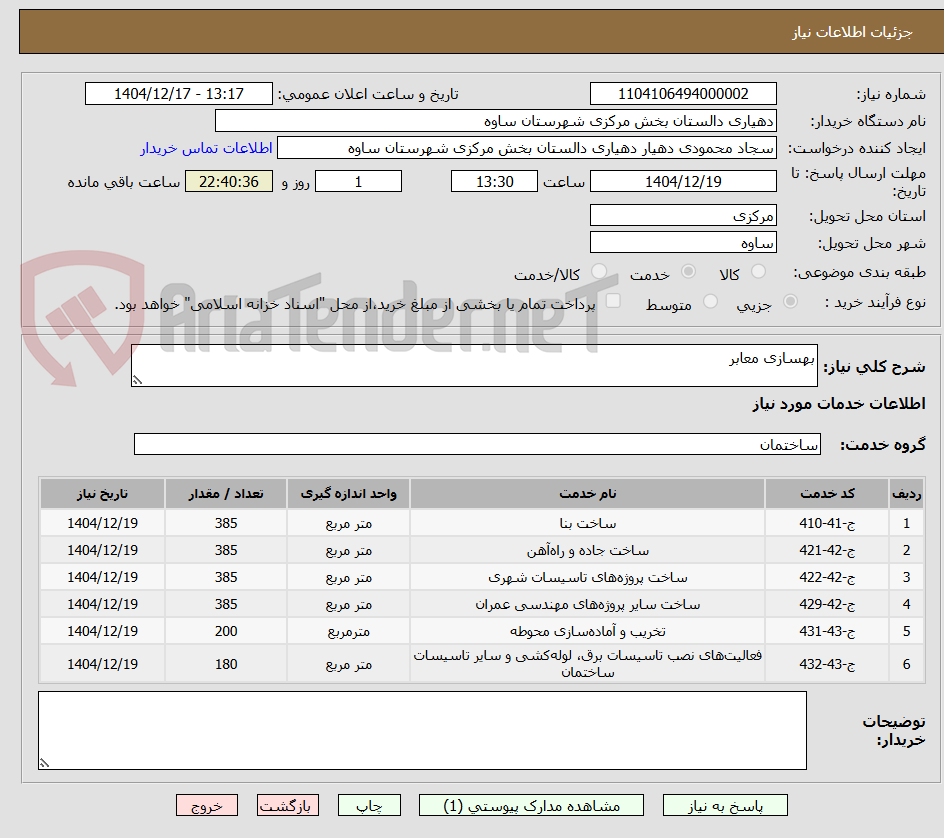Click the شهر محل تحویل field ساوه
This screenshot has height=838, width=944.
[683, 243]
